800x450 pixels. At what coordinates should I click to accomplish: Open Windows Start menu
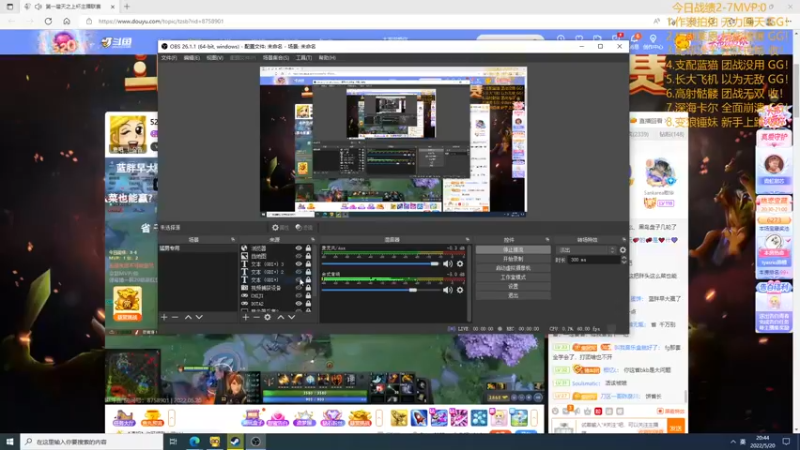(10, 442)
